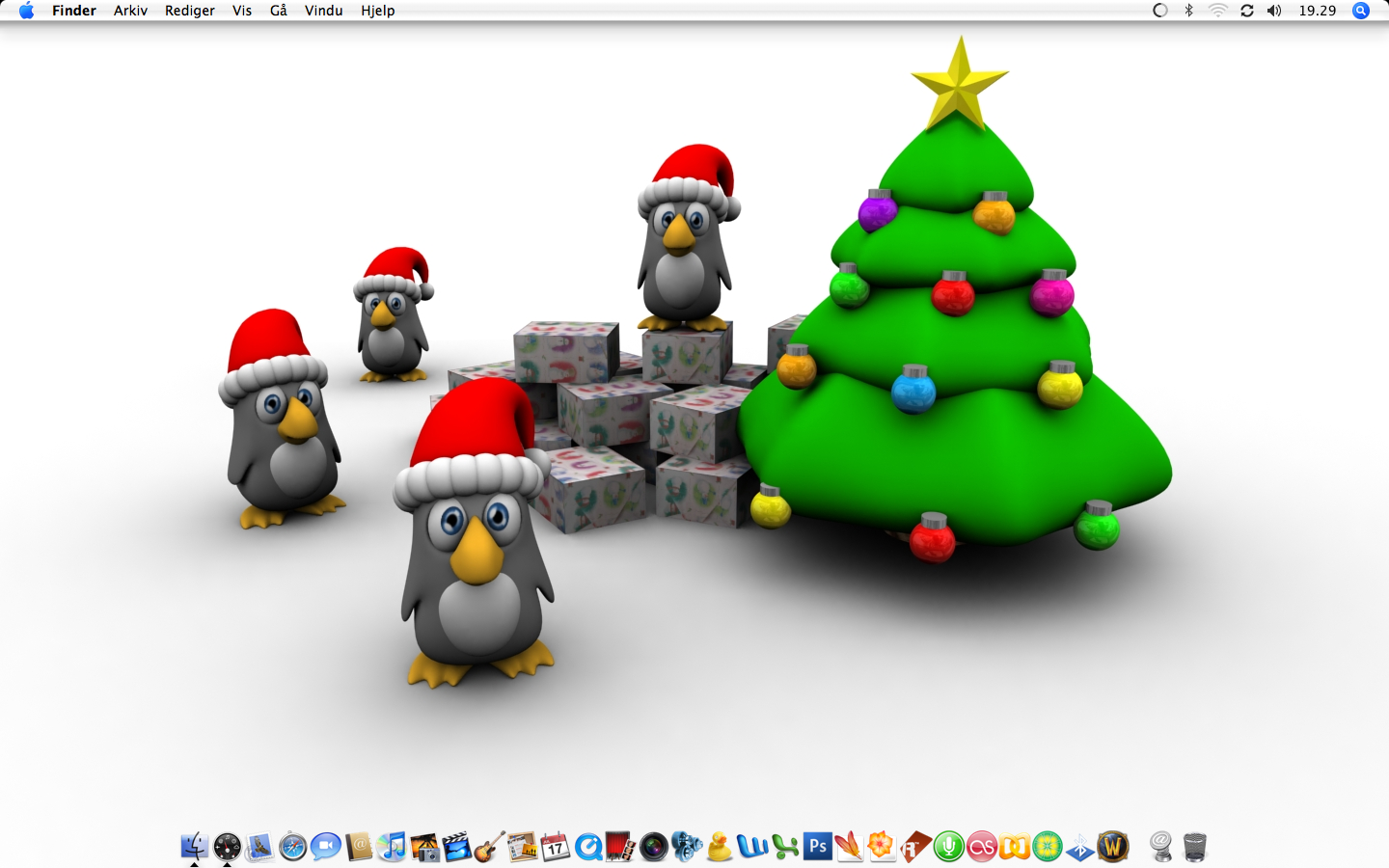Launch Safari compass icon
Image resolution: width=1389 pixels, height=868 pixels.
(x=292, y=847)
